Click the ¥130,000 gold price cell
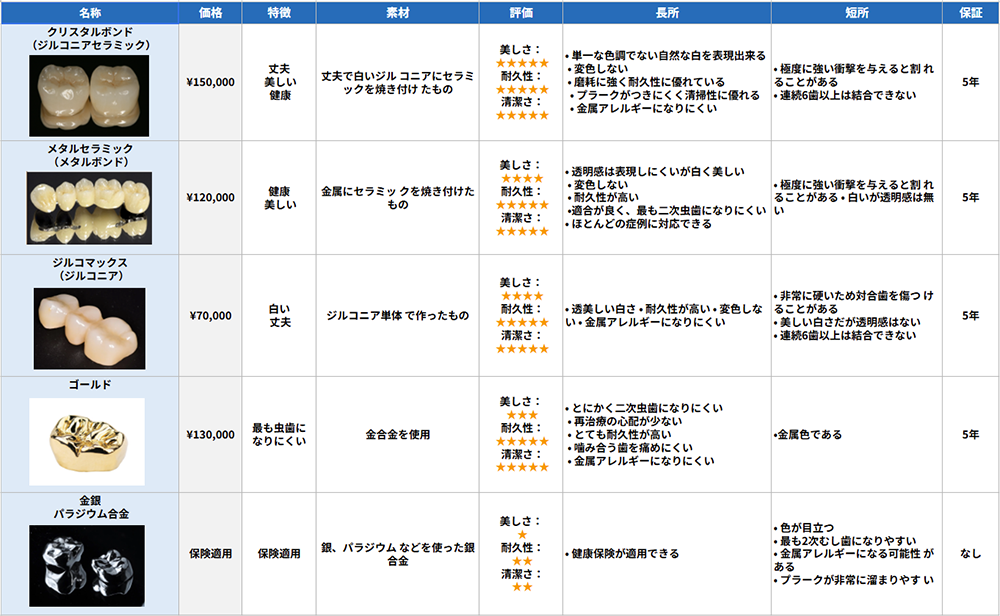 [211, 435]
